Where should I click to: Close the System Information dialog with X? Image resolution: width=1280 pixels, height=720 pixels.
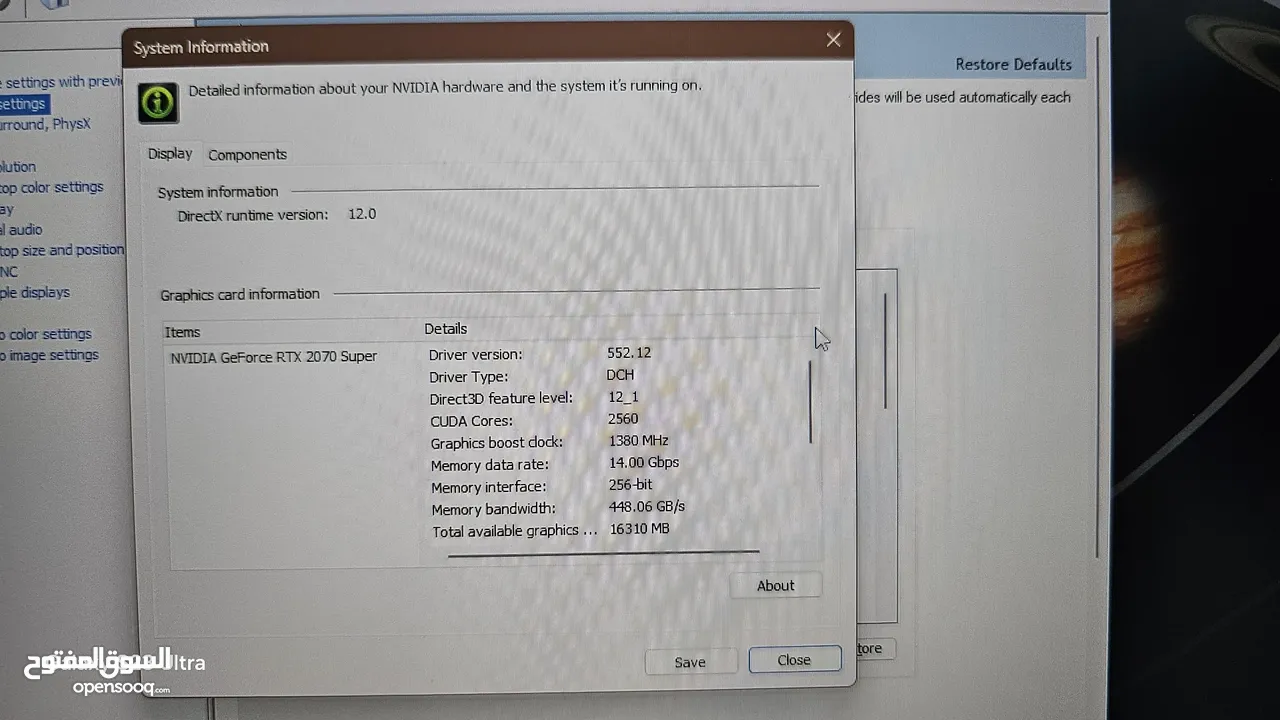pos(833,40)
